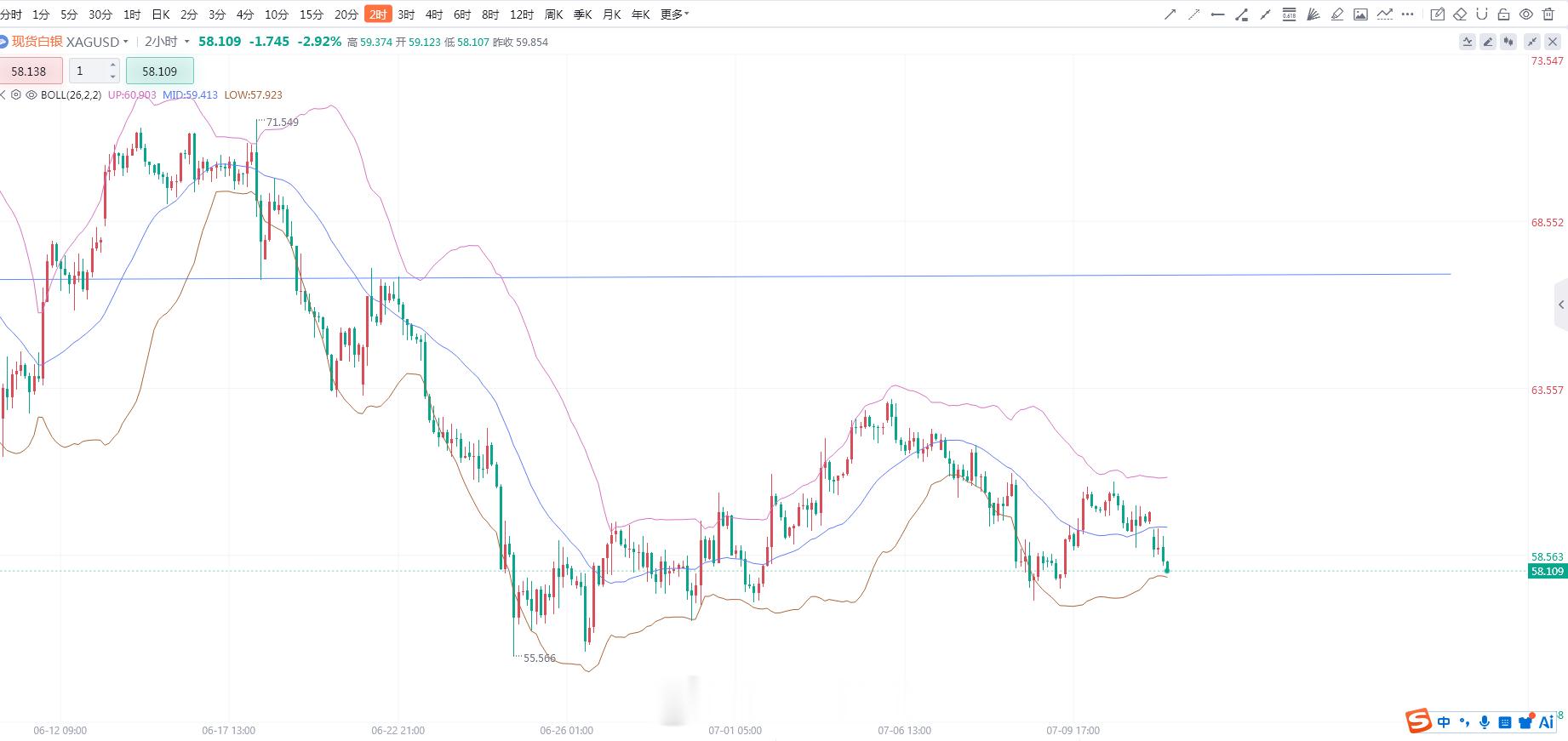Switch to the 10分 timeframe

click(277, 14)
